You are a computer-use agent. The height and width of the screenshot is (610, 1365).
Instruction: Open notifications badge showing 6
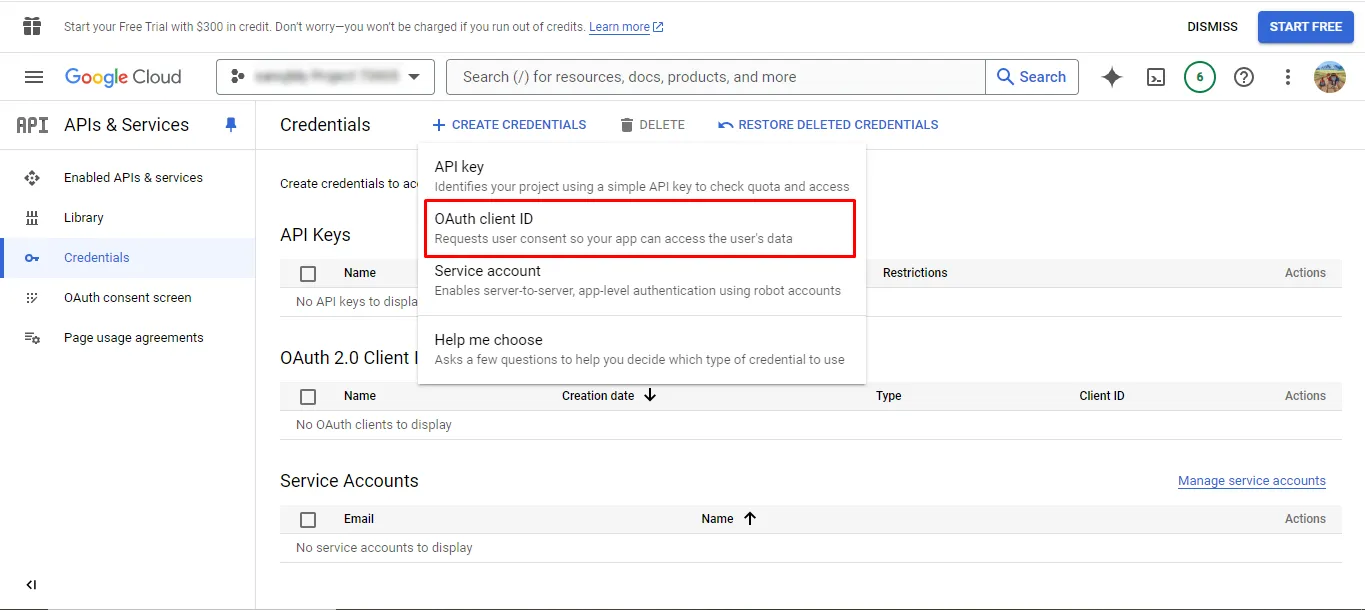1200,77
